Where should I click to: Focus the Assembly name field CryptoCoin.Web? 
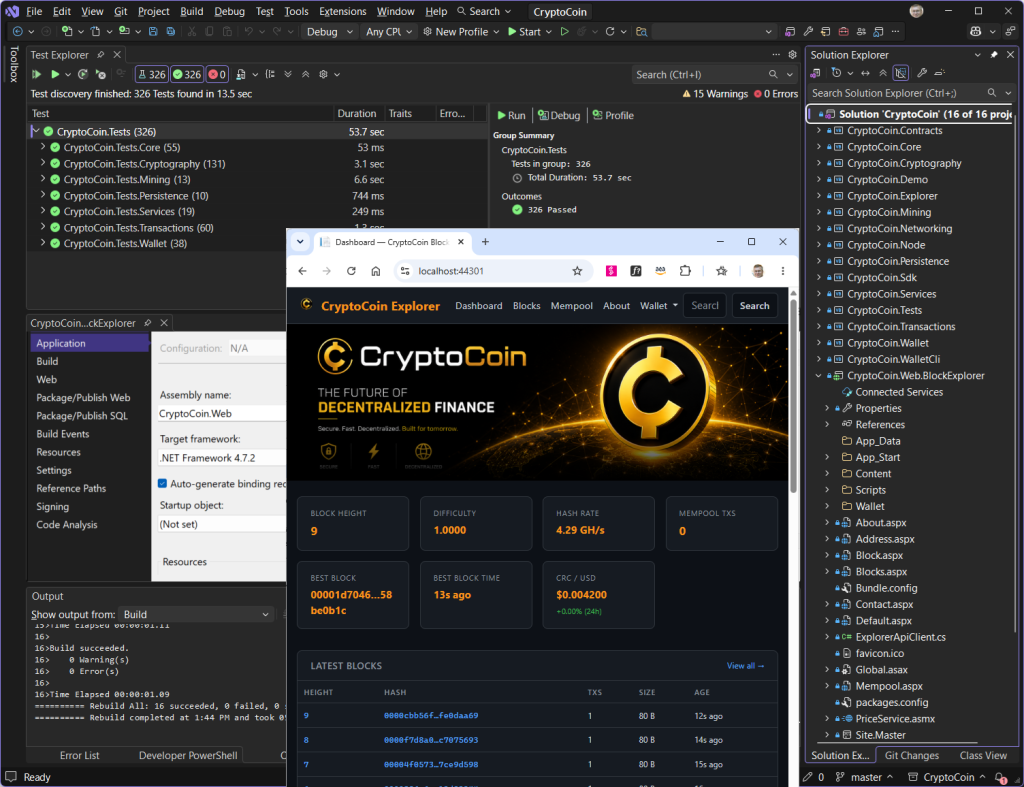click(x=222, y=413)
